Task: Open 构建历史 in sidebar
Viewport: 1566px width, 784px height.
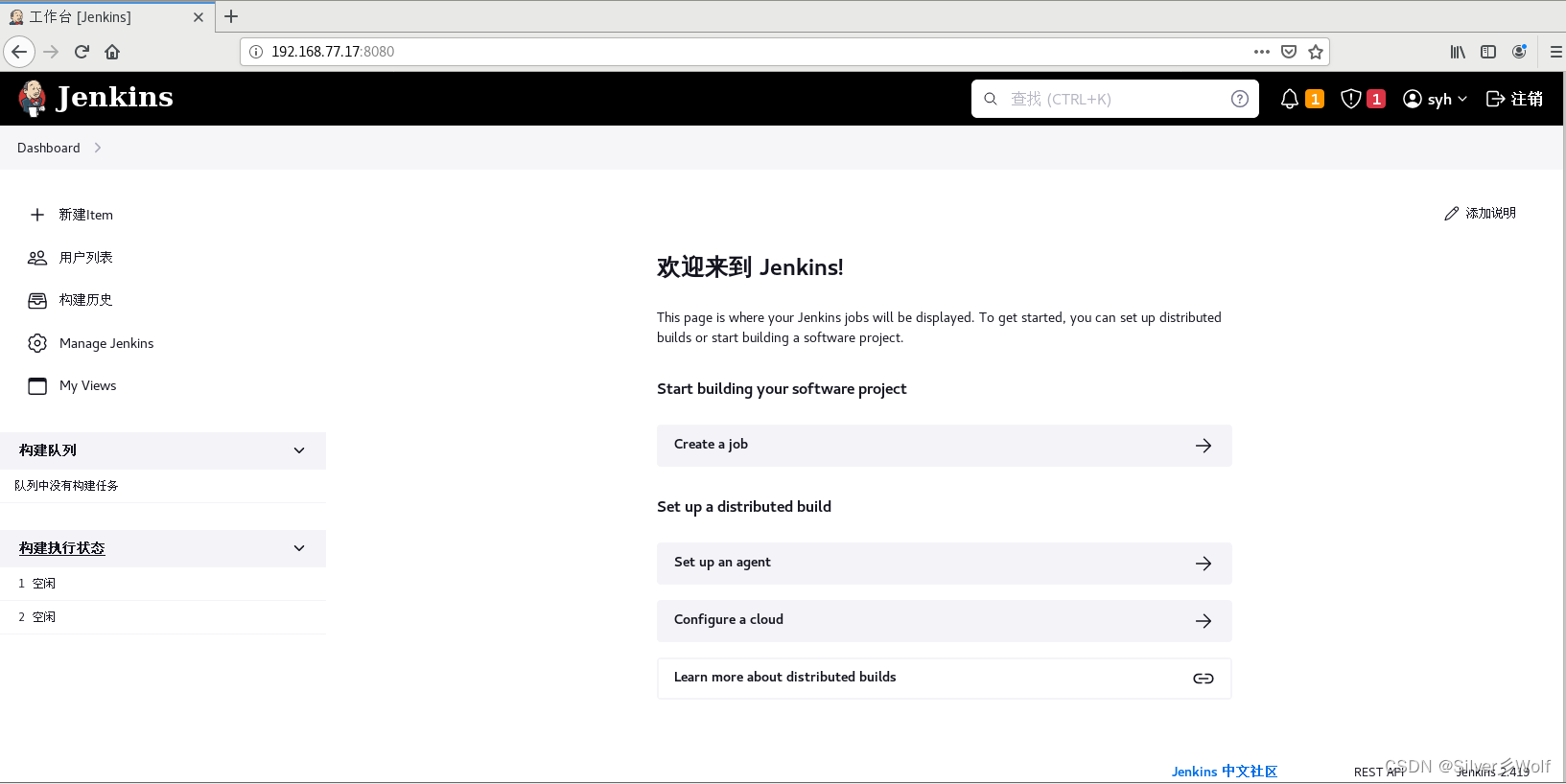Action: (x=86, y=300)
